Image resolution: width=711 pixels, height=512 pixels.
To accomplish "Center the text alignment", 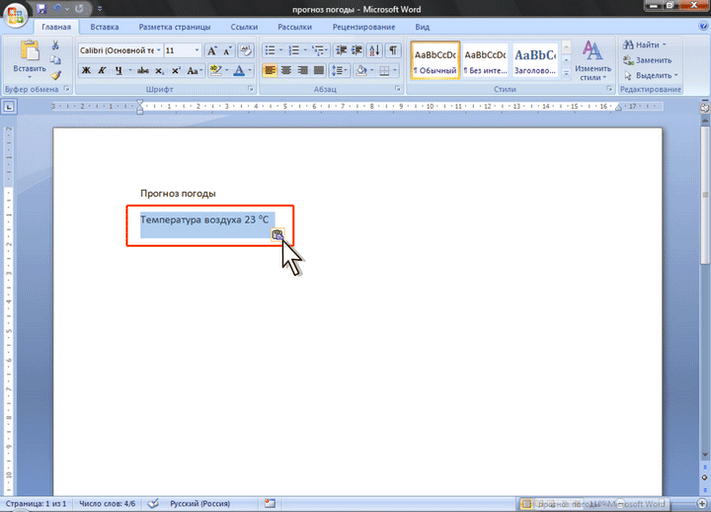I will (x=286, y=71).
